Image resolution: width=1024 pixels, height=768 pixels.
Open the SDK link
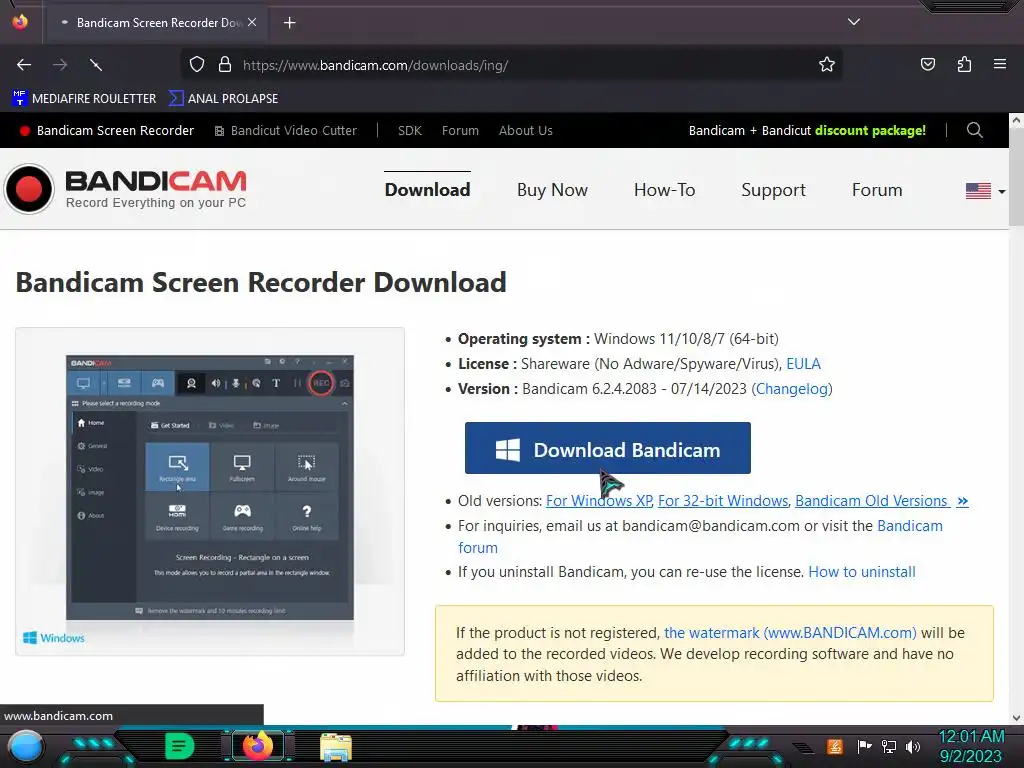coord(409,131)
